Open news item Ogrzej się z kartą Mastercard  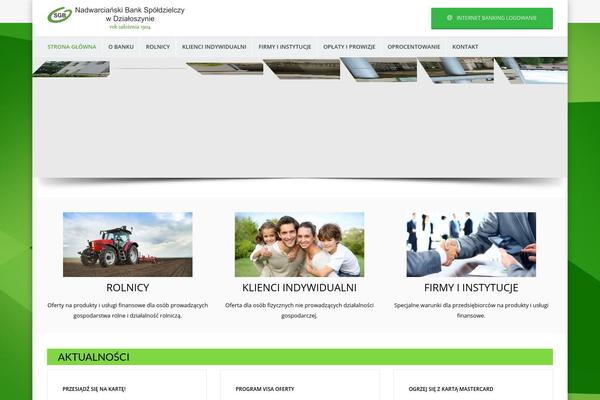[x=451, y=389]
